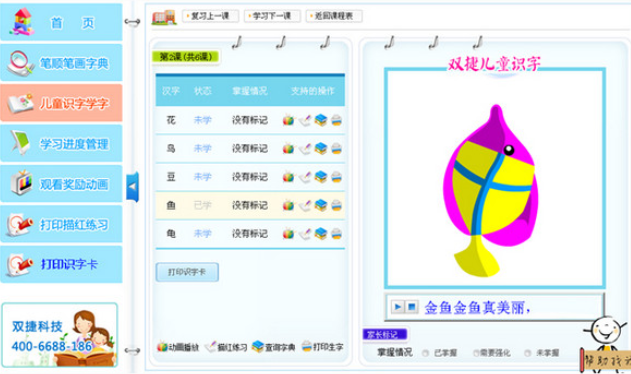Click 未学 status in 龟 row
The height and width of the screenshot is (374, 631).
[x=202, y=233]
